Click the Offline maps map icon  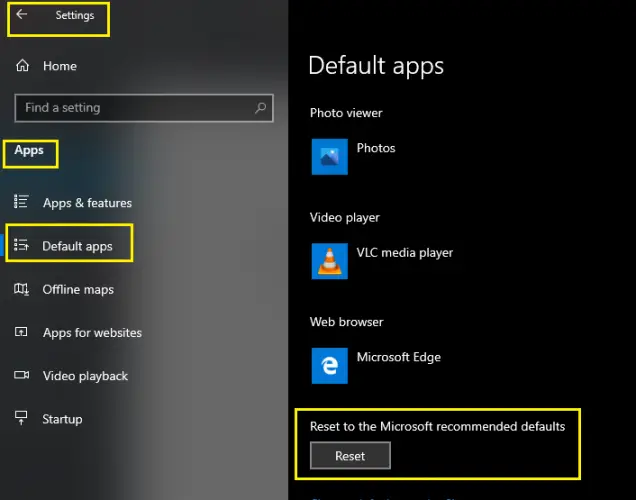pyautogui.click(x=21, y=289)
